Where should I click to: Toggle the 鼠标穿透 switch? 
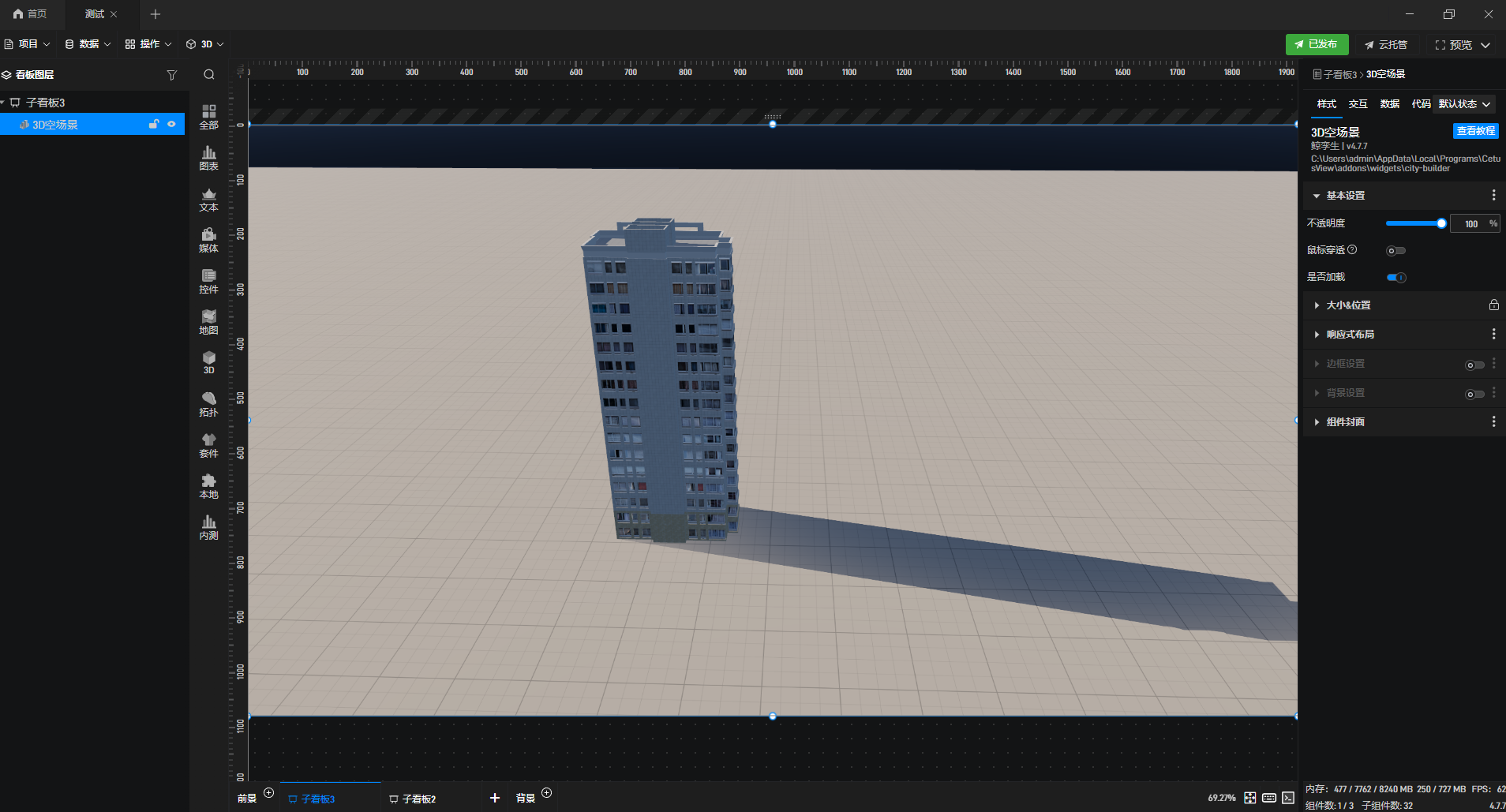point(1396,251)
